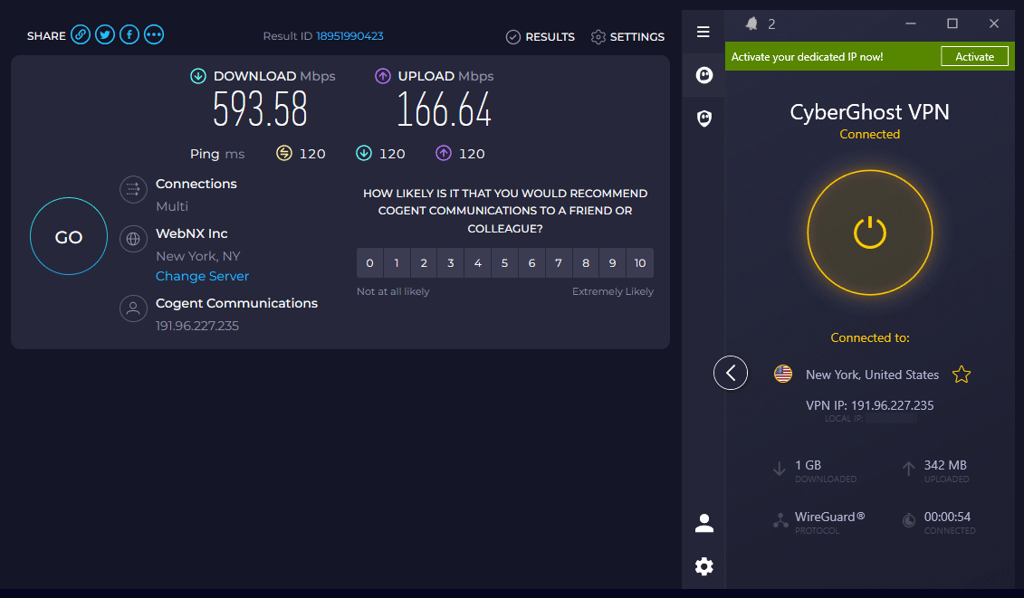
Task: Rate recommendation score 5
Action: tap(505, 263)
